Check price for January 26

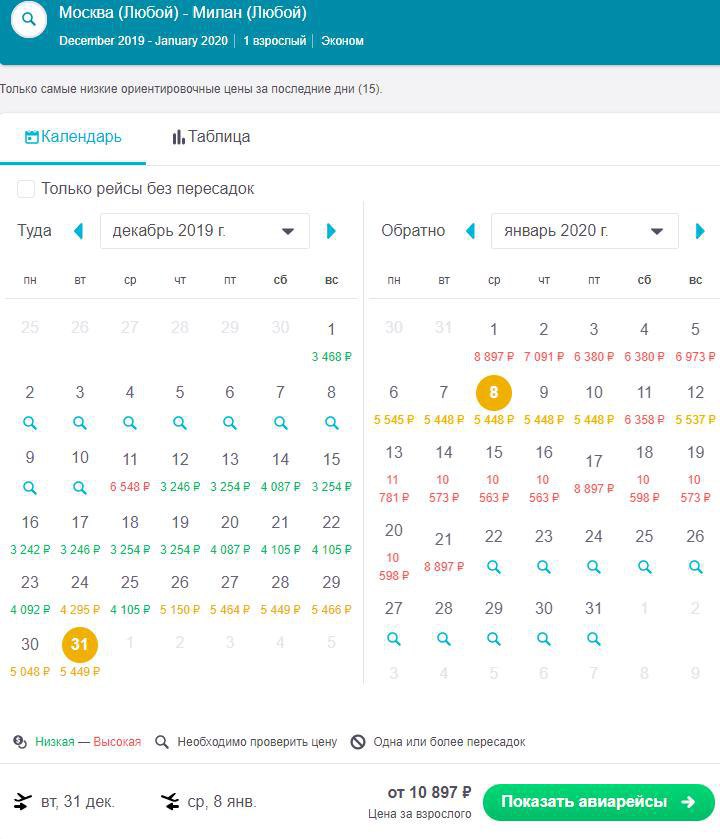pos(695,567)
